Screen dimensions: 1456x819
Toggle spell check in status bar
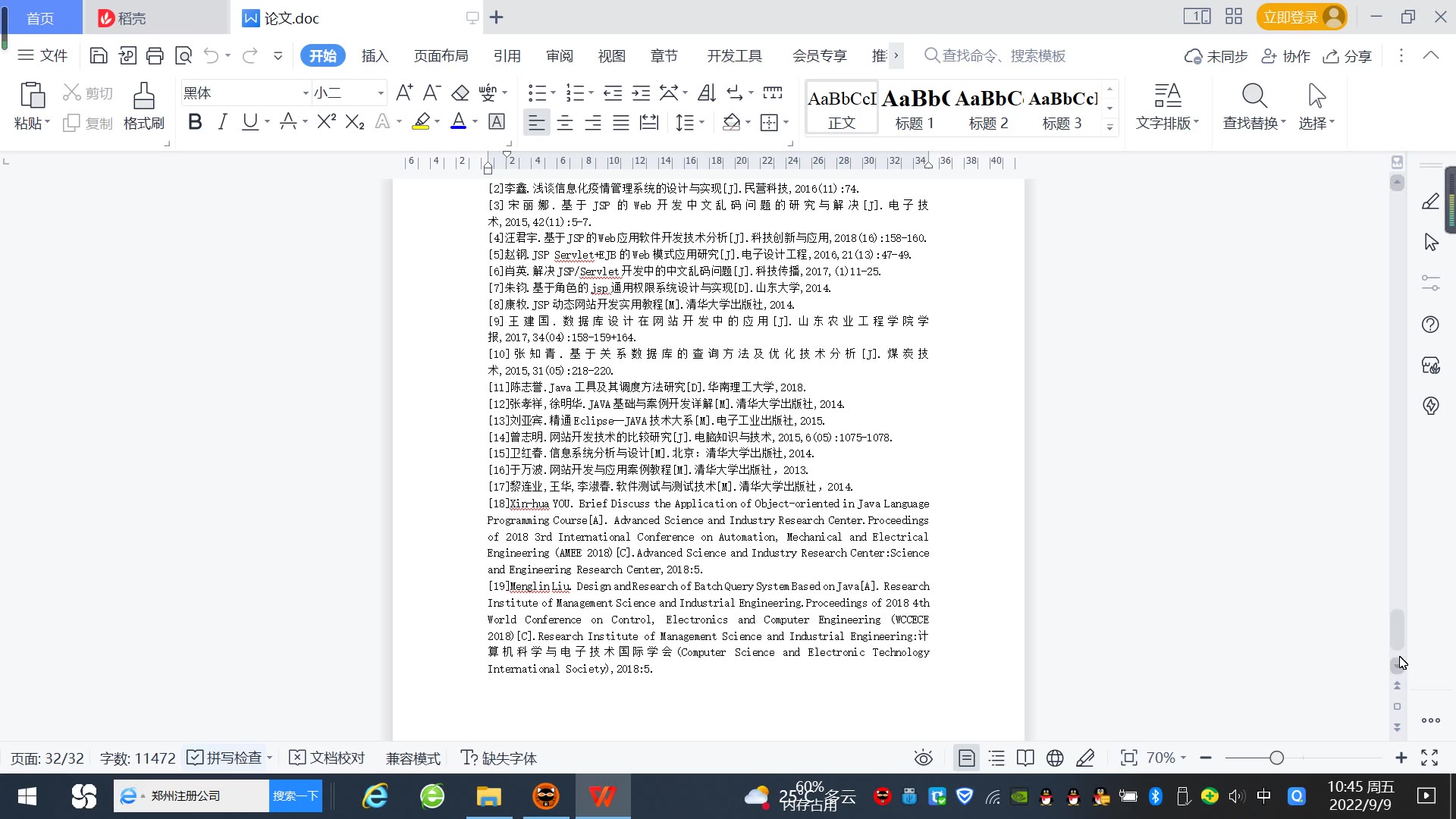224,758
